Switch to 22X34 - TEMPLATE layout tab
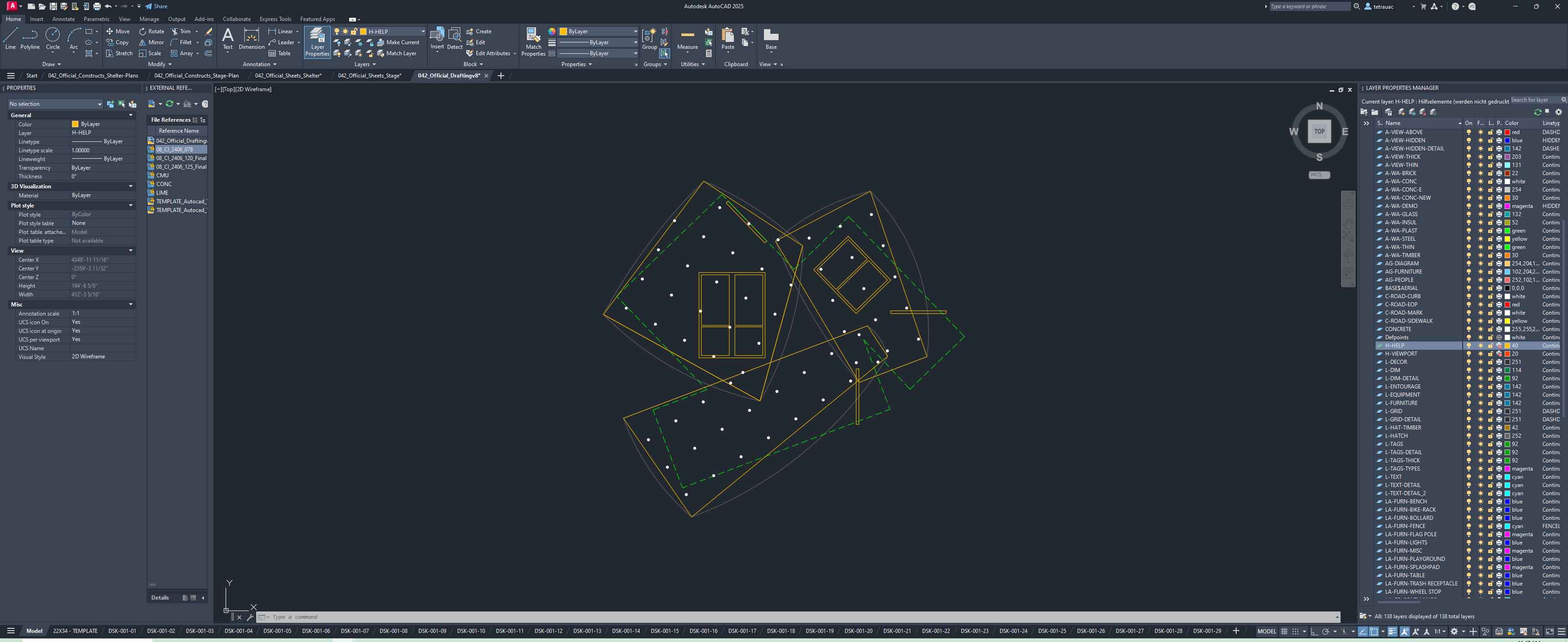The image size is (1568, 642). point(75,631)
